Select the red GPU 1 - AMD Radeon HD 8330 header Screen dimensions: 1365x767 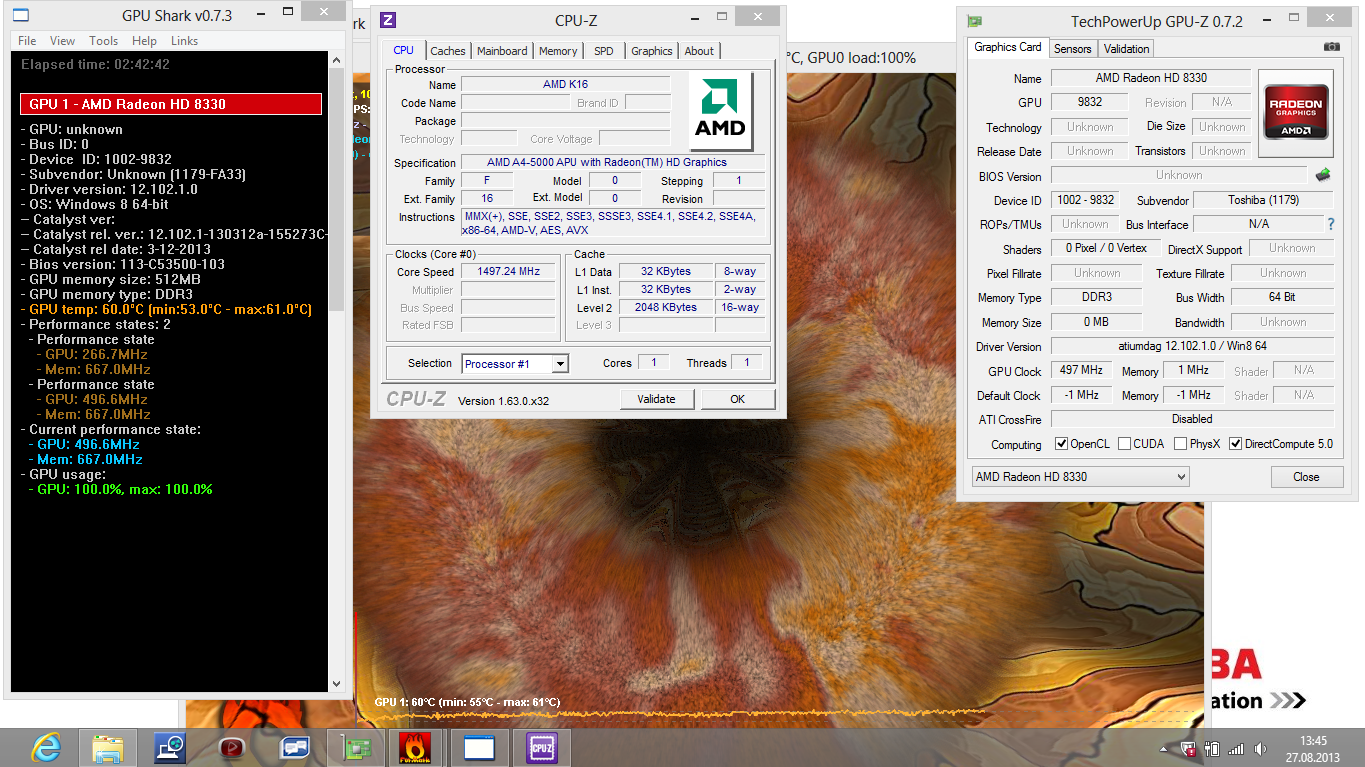click(x=171, y=104)
